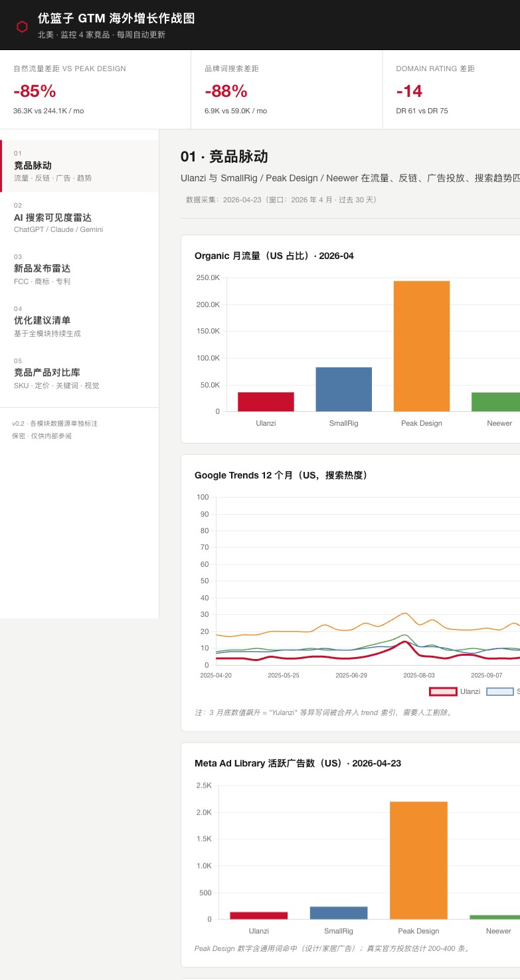
Task: Open the 竞品产品对比库 section
Action: 79,373
